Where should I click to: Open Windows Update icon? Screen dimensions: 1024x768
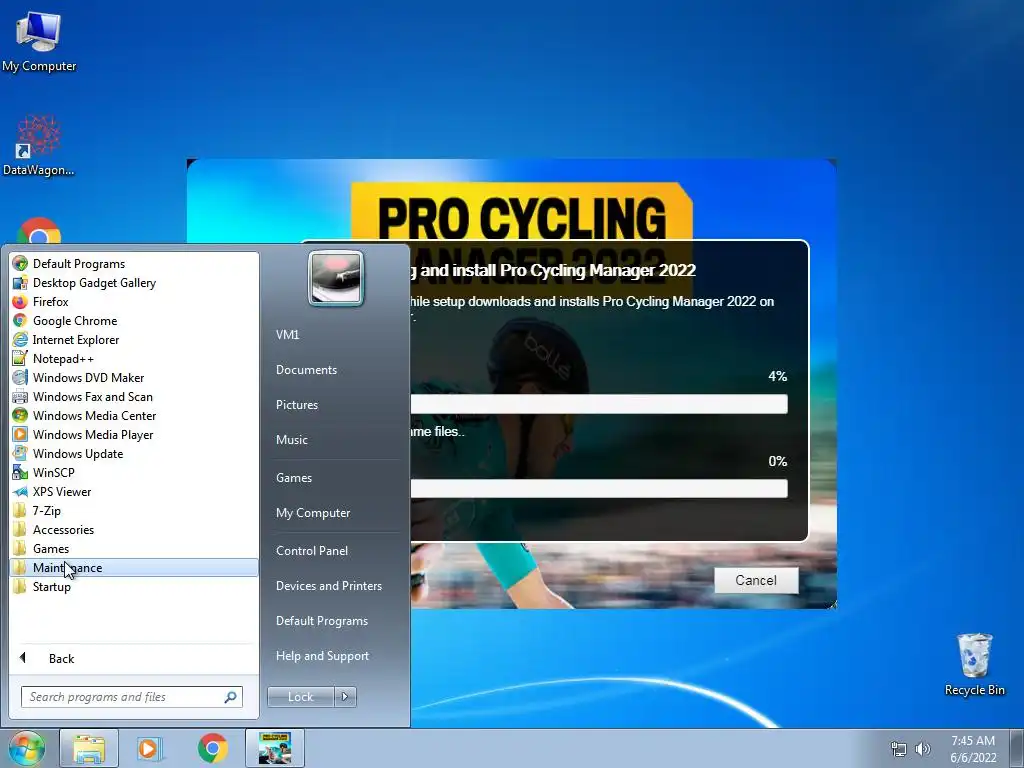(20, 453)
